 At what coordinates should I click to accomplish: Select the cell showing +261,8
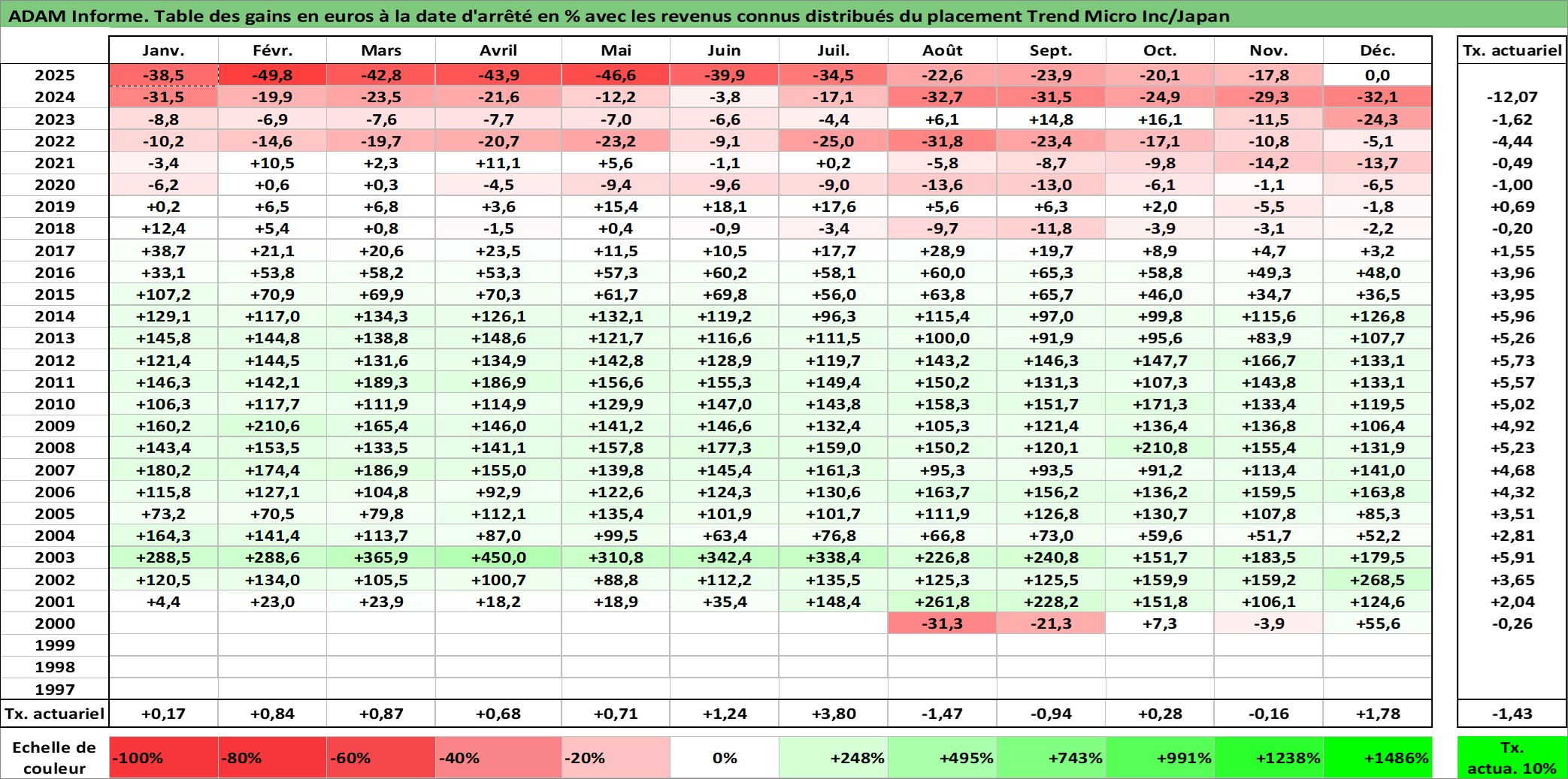click(943, 602)
